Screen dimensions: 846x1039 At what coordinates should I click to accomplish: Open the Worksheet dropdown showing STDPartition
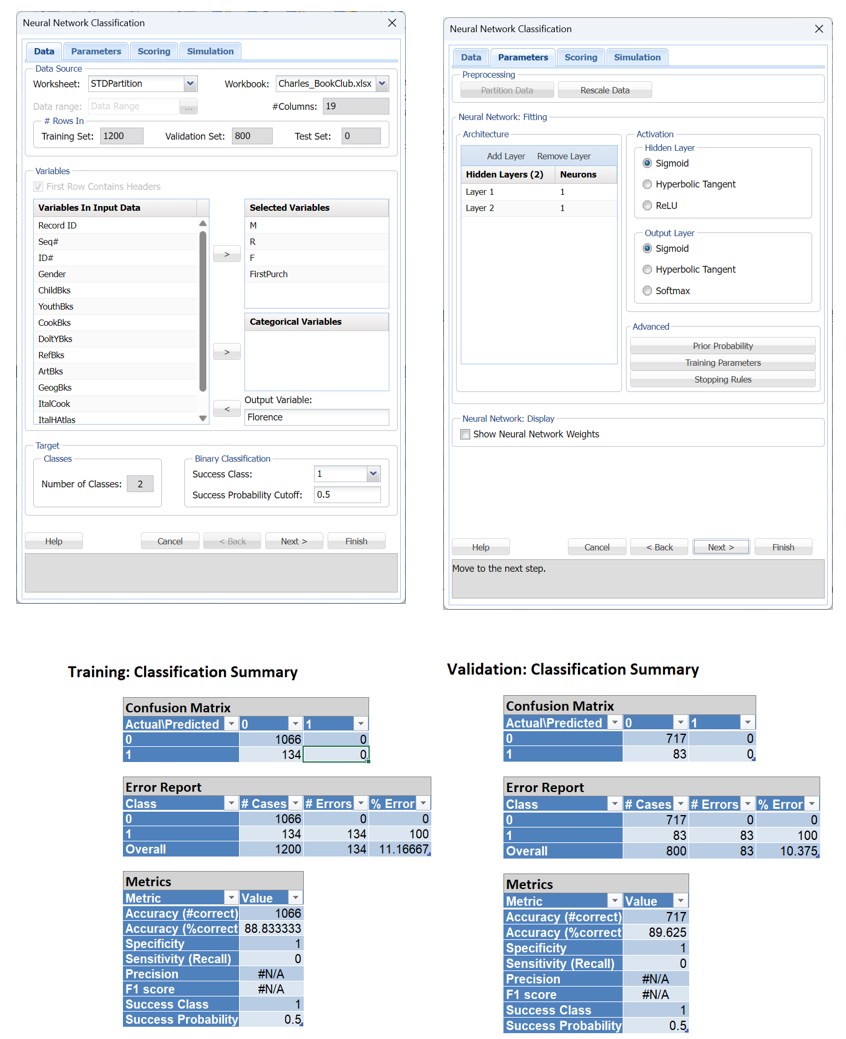click(190, 84)
